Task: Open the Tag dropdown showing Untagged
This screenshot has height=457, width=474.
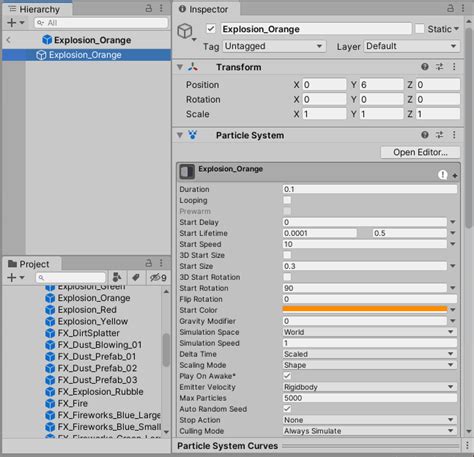Action: 275,46
